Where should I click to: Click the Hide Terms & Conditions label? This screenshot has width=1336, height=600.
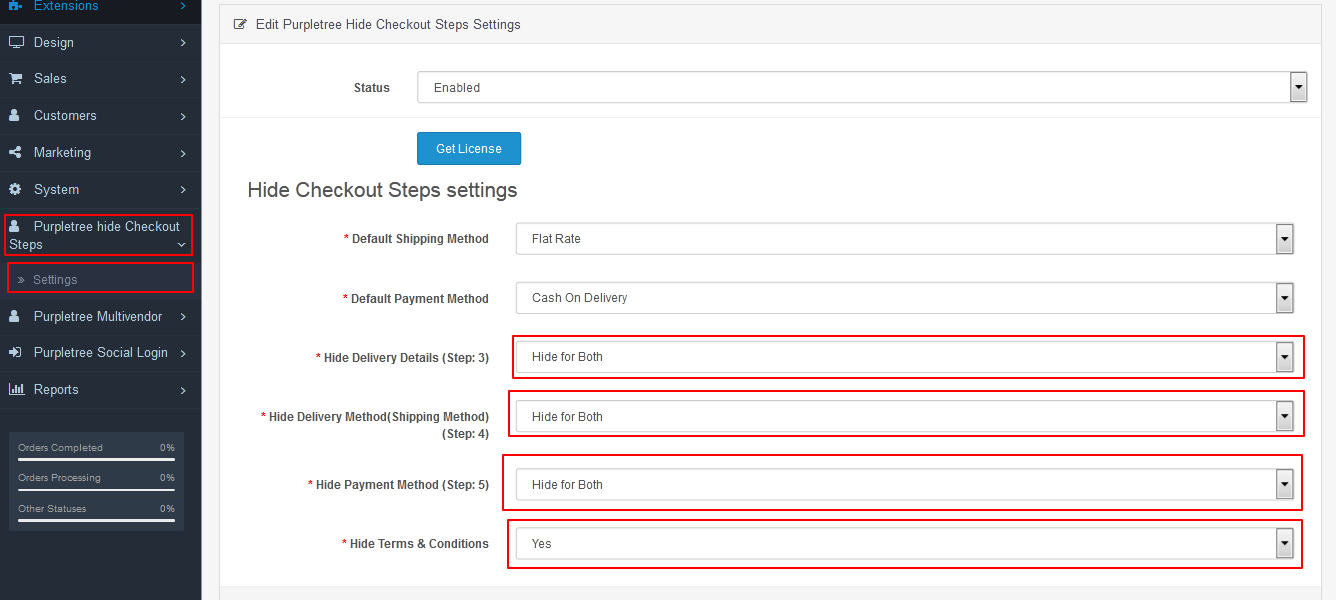[419, 544]
